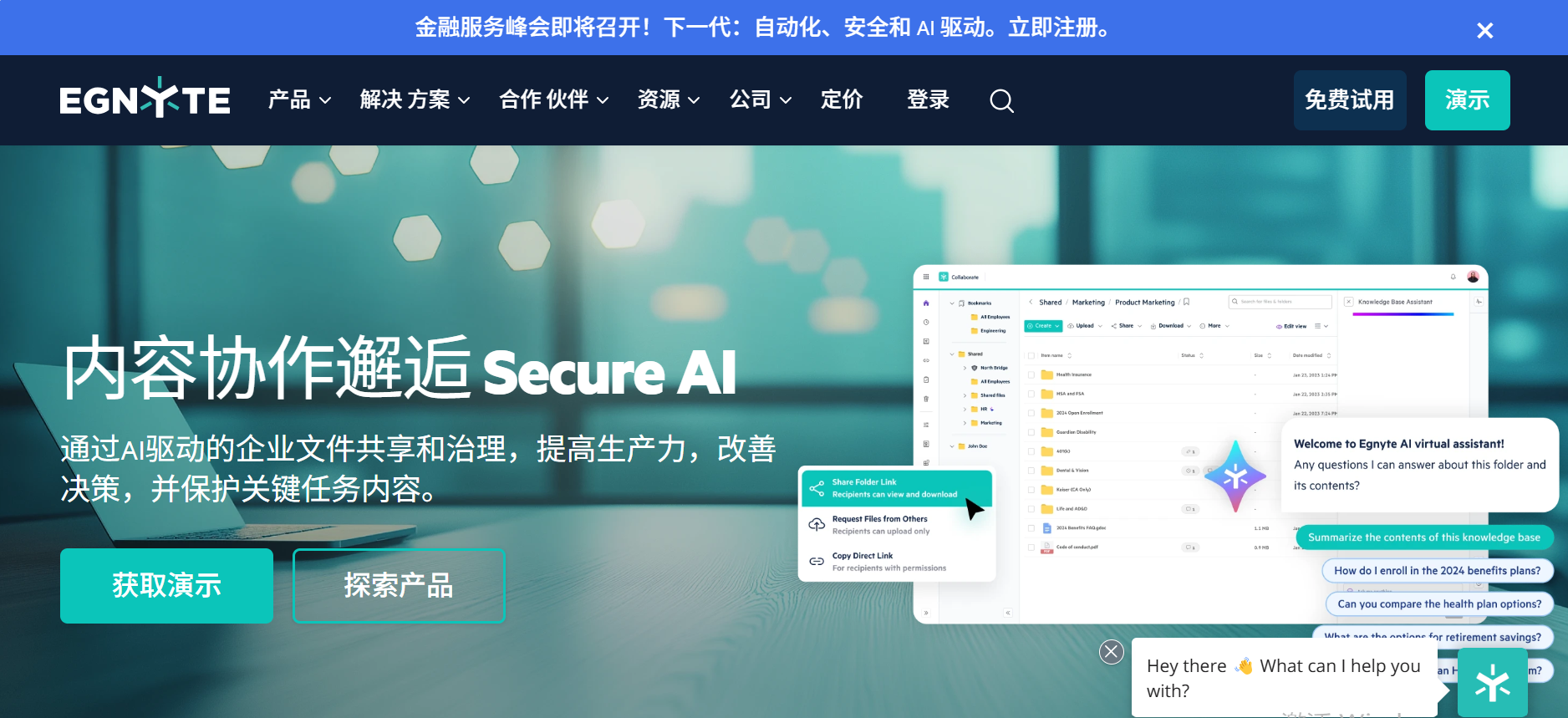Close the chat greeting popup
Screen dimensions: 1568x718
coord(1112,652)
